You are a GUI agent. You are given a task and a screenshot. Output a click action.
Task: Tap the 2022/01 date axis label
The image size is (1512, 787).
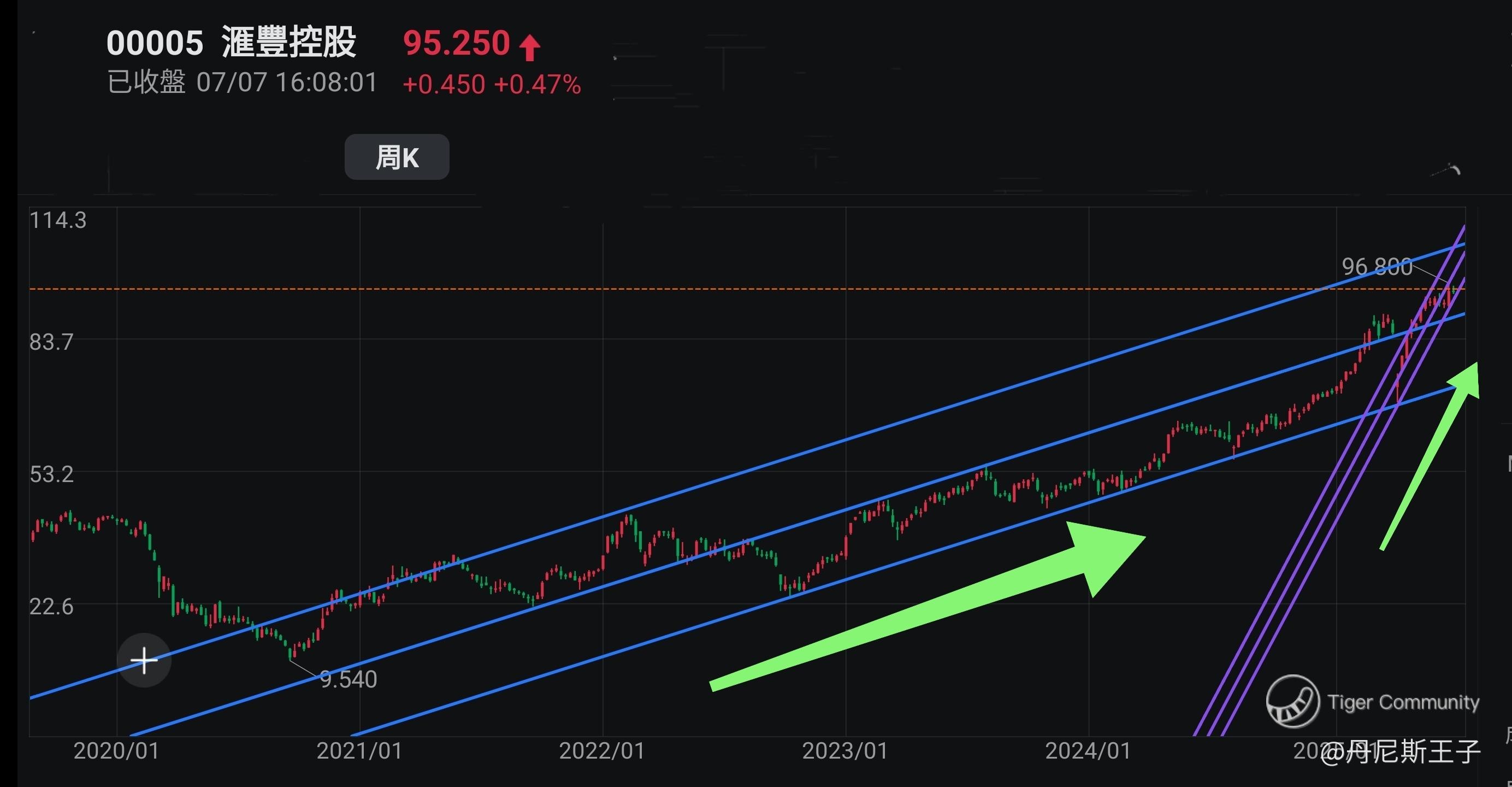pos(602,751)
